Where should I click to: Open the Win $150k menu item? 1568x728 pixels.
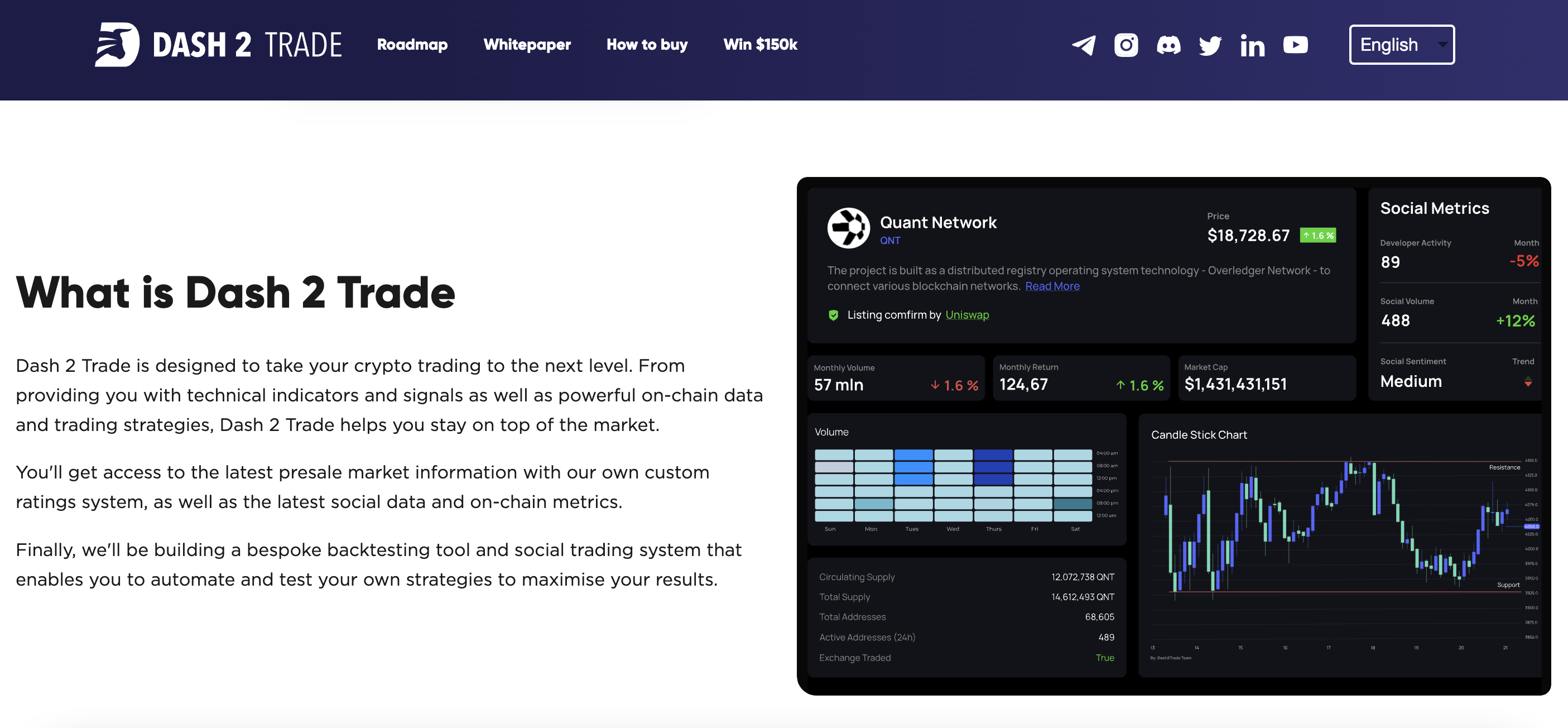pos(760,45)
